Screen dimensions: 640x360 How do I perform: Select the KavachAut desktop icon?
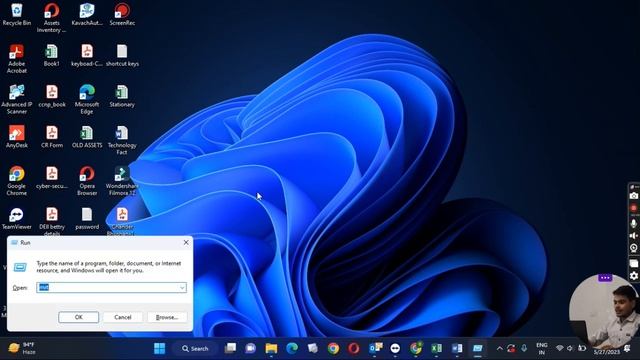coord(87,15)
